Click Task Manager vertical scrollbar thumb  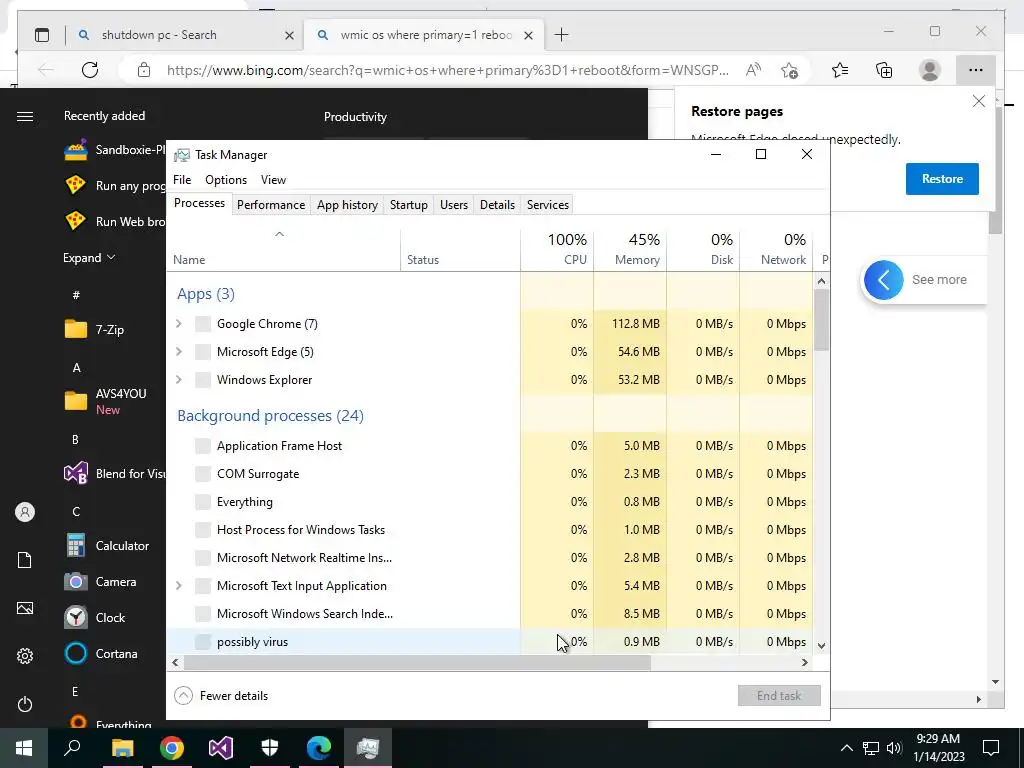822,320
